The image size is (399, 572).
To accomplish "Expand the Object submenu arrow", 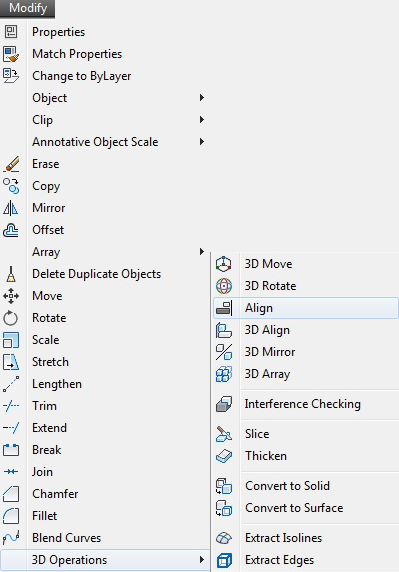I will [x=202, y=98].
